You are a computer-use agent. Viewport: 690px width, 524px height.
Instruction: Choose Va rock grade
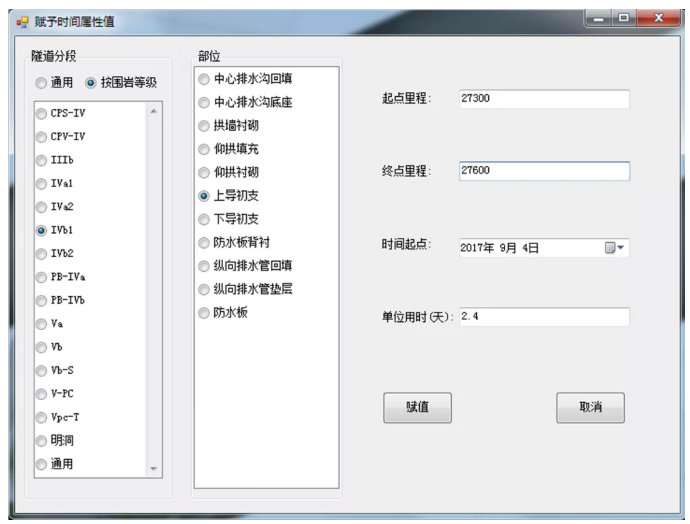41,324
